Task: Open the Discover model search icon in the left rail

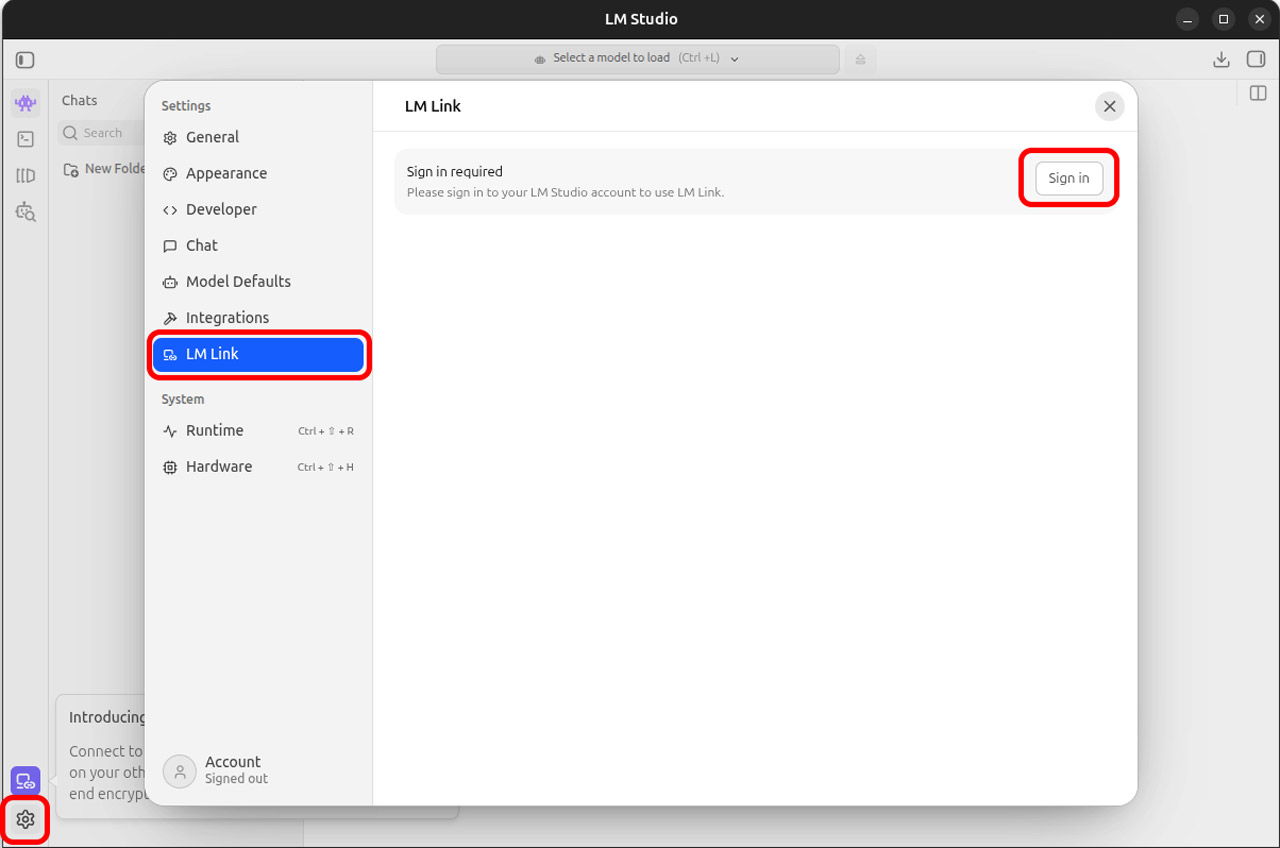Action: 25,212
